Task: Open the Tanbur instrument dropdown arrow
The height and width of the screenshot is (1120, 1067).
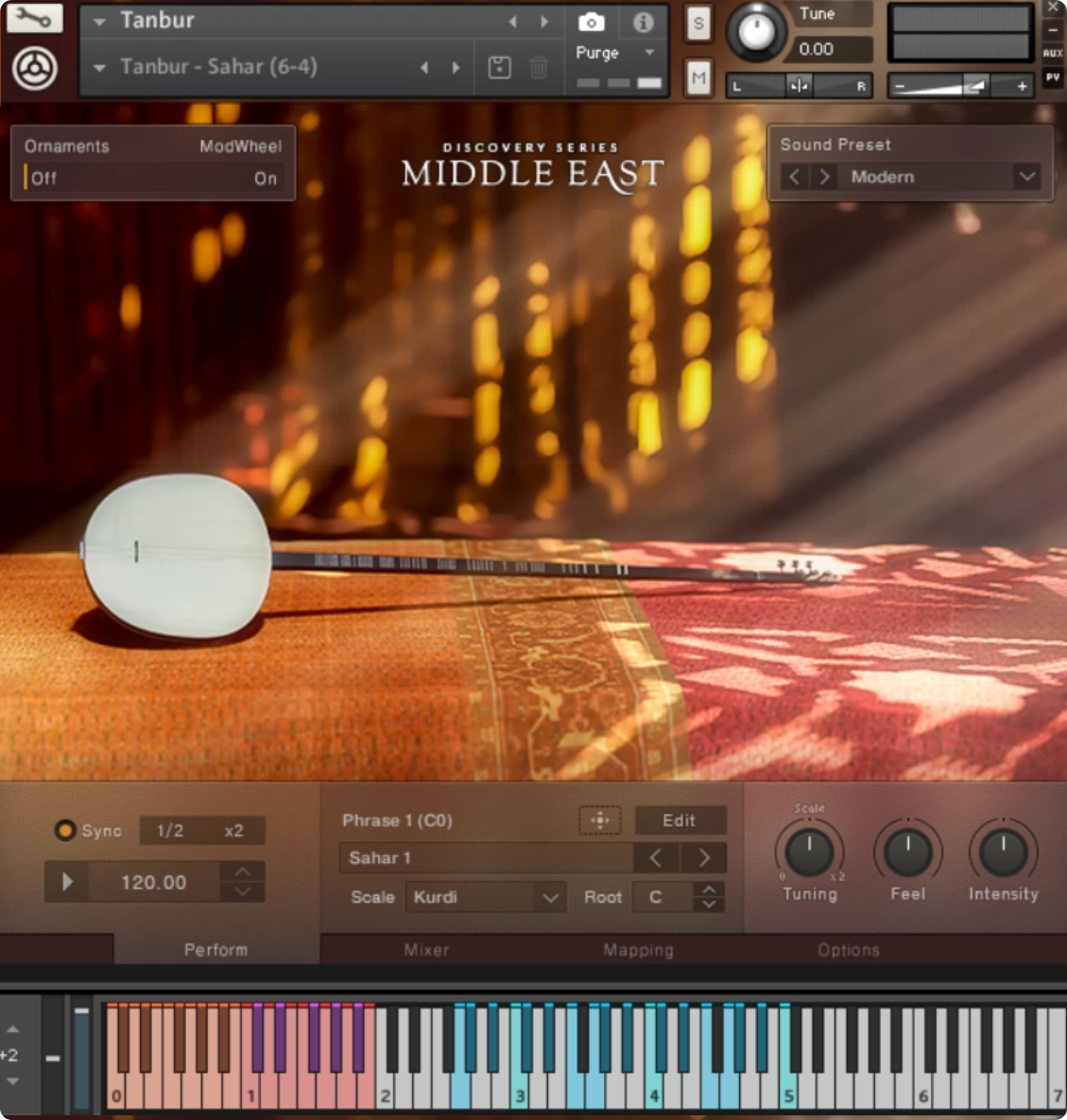Action: (99, 22)
